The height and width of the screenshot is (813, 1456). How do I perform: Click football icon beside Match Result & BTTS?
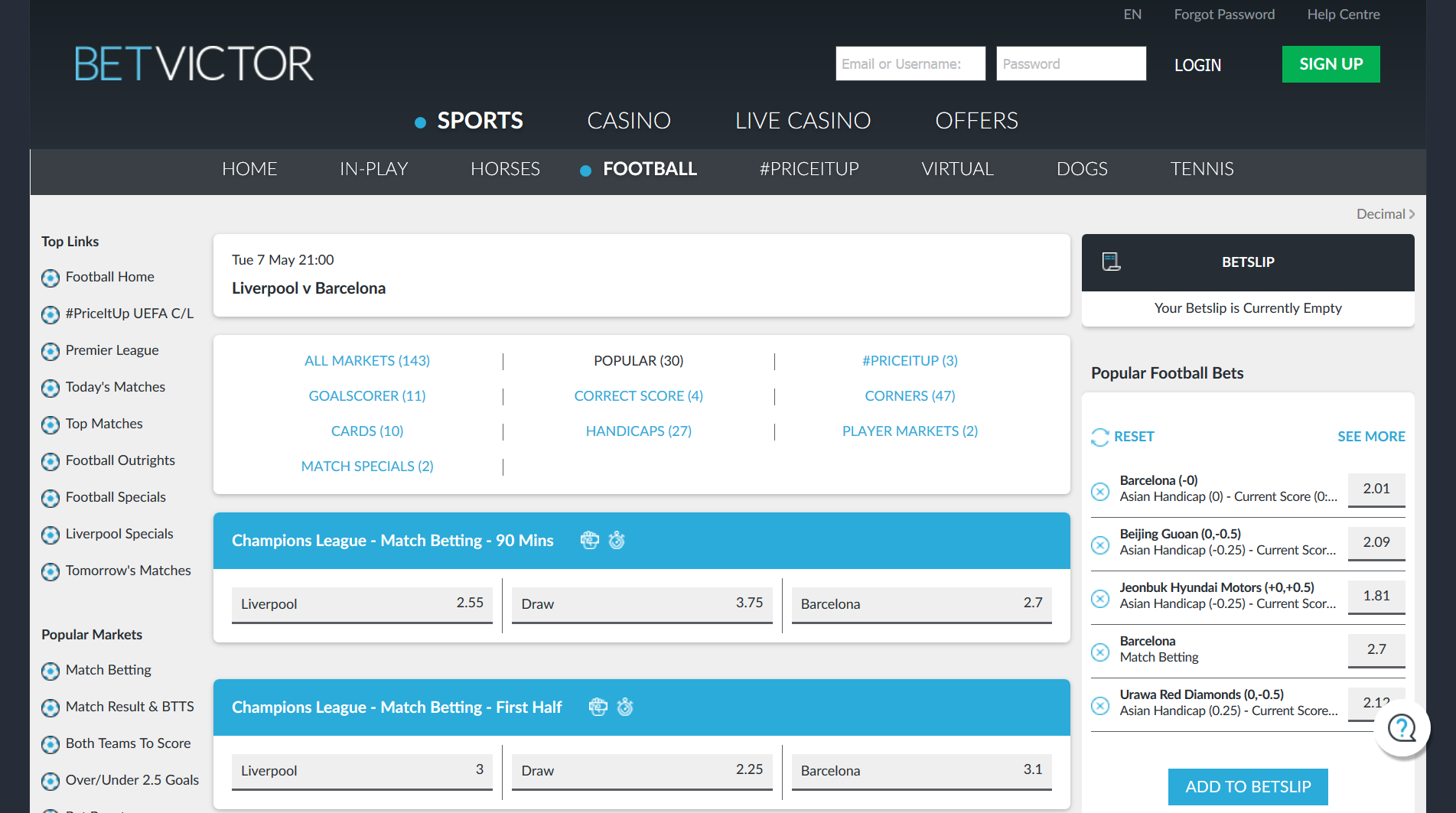click(x=50, y=707)
